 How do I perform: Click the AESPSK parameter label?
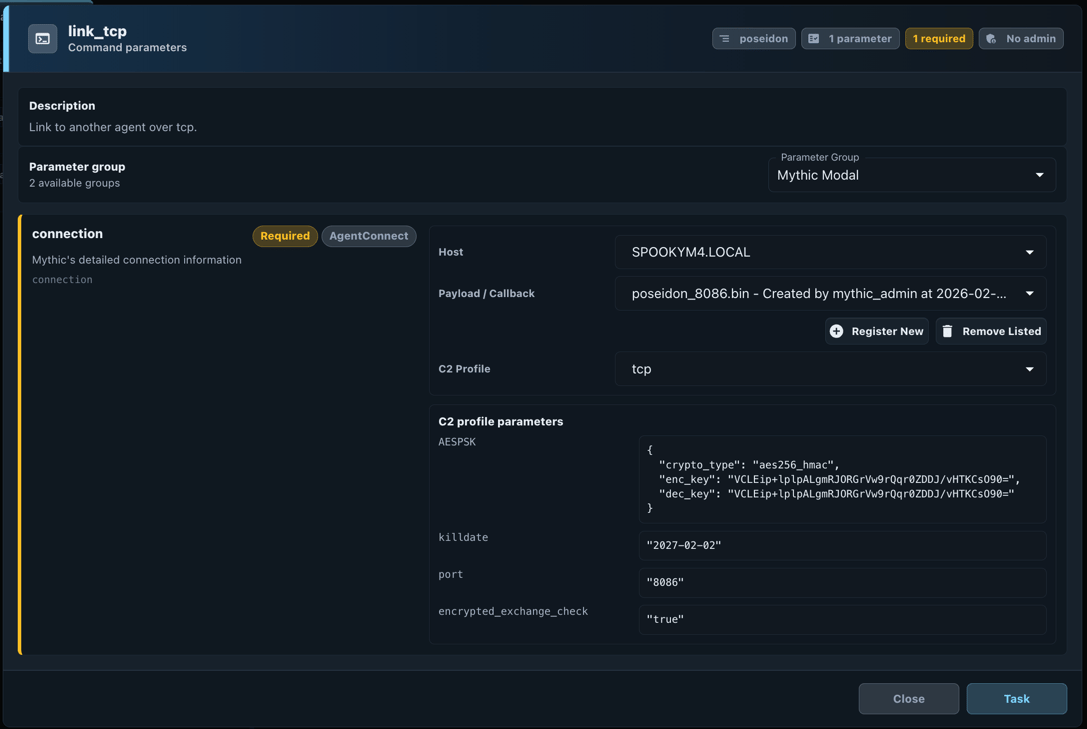pyautogui.click(x=457, y=442)
